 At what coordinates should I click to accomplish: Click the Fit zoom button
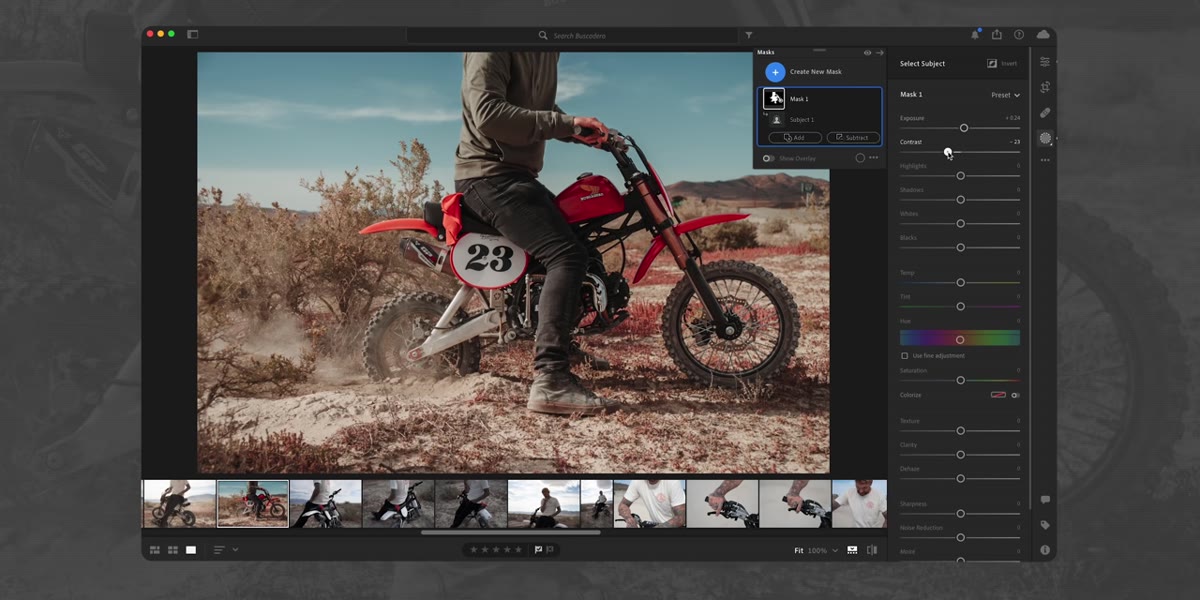(799, 550)
